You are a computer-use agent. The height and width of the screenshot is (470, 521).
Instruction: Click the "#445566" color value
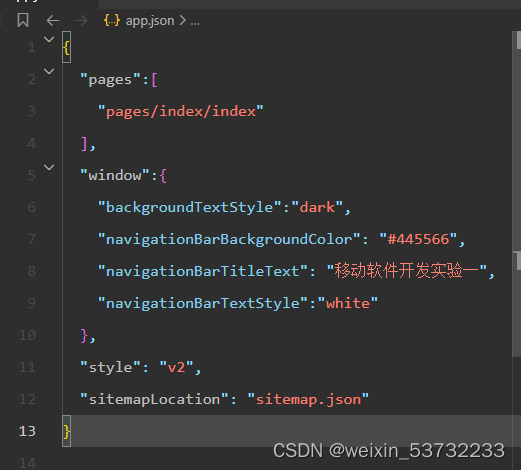tap(418, 239)
